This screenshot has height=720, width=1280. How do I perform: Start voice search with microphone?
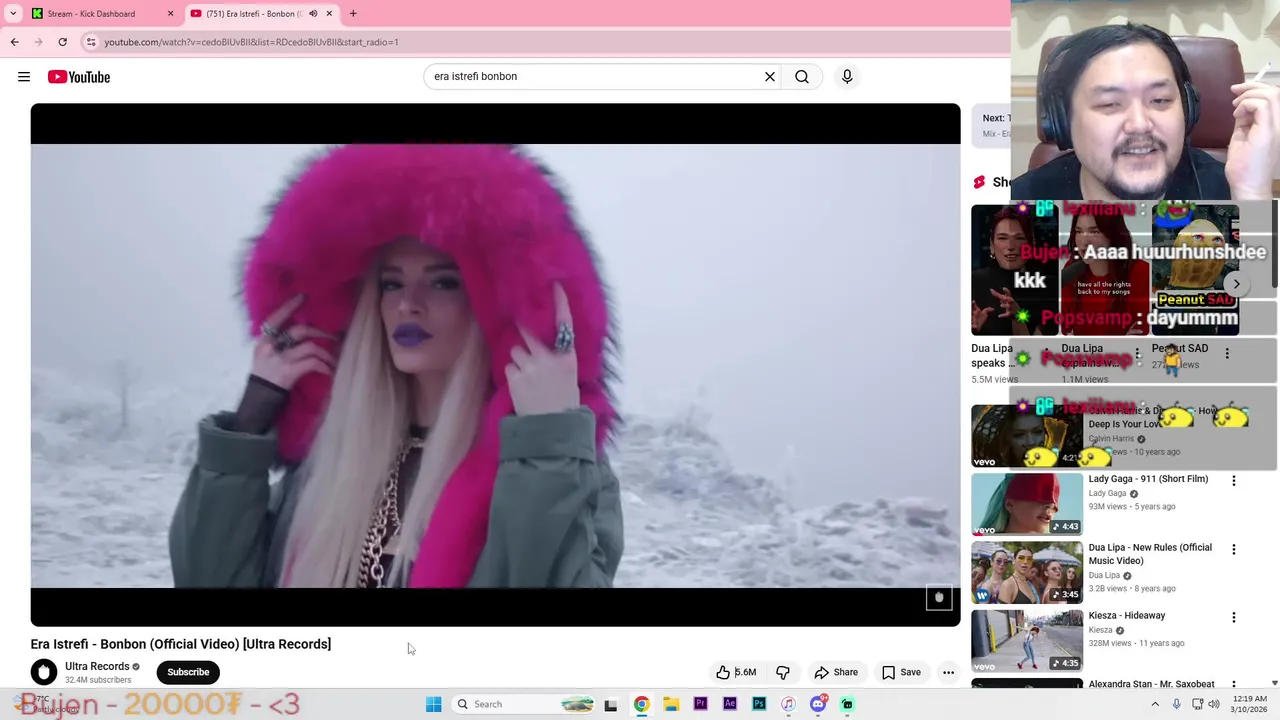[x=847, y=76]
